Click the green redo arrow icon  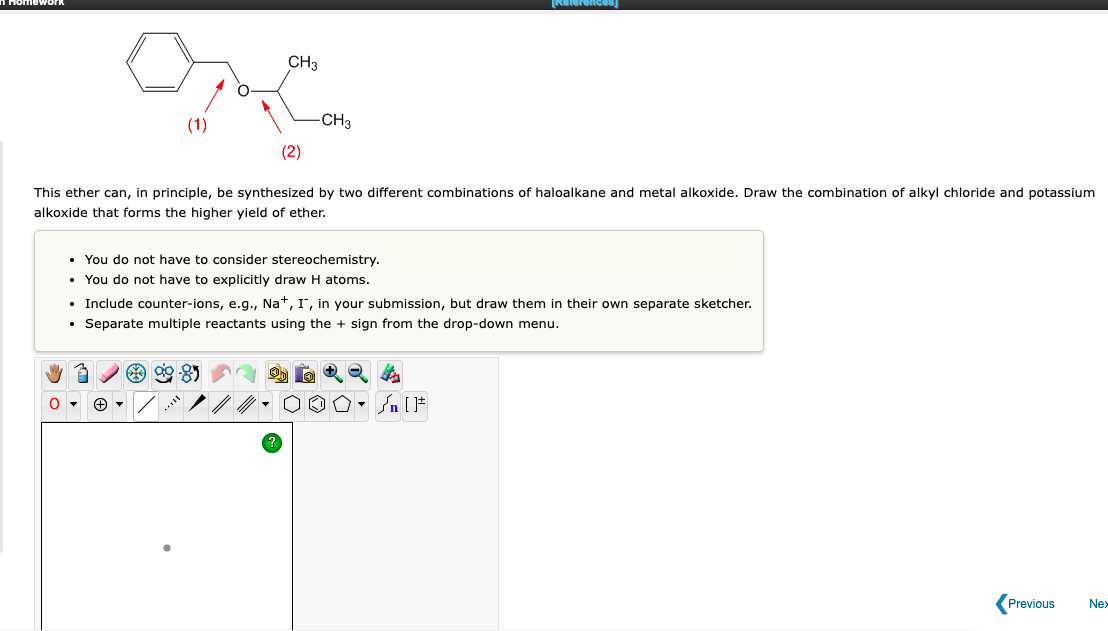246,373
